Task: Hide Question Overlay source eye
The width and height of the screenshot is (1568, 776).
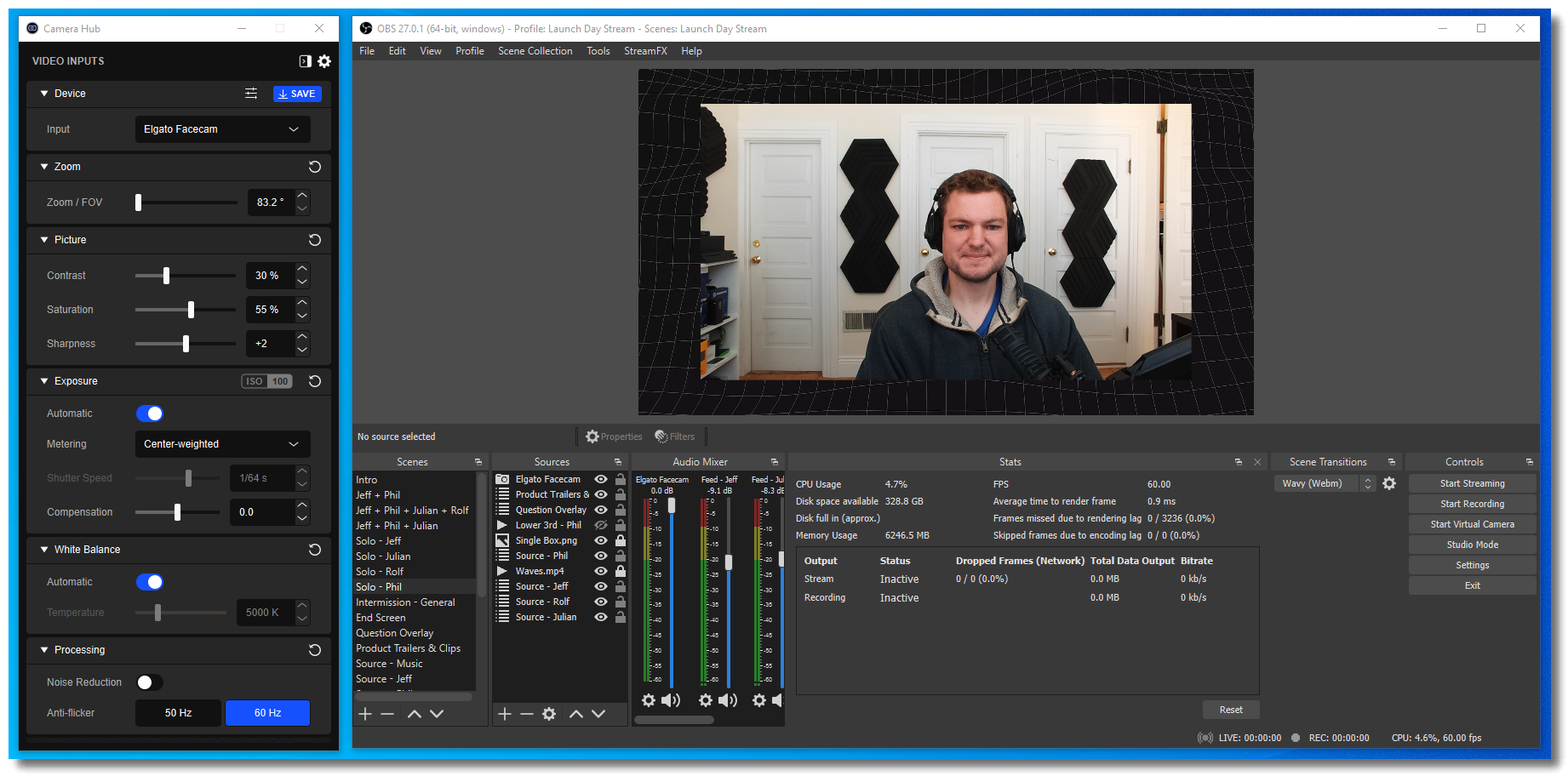Action: point(601,510)
